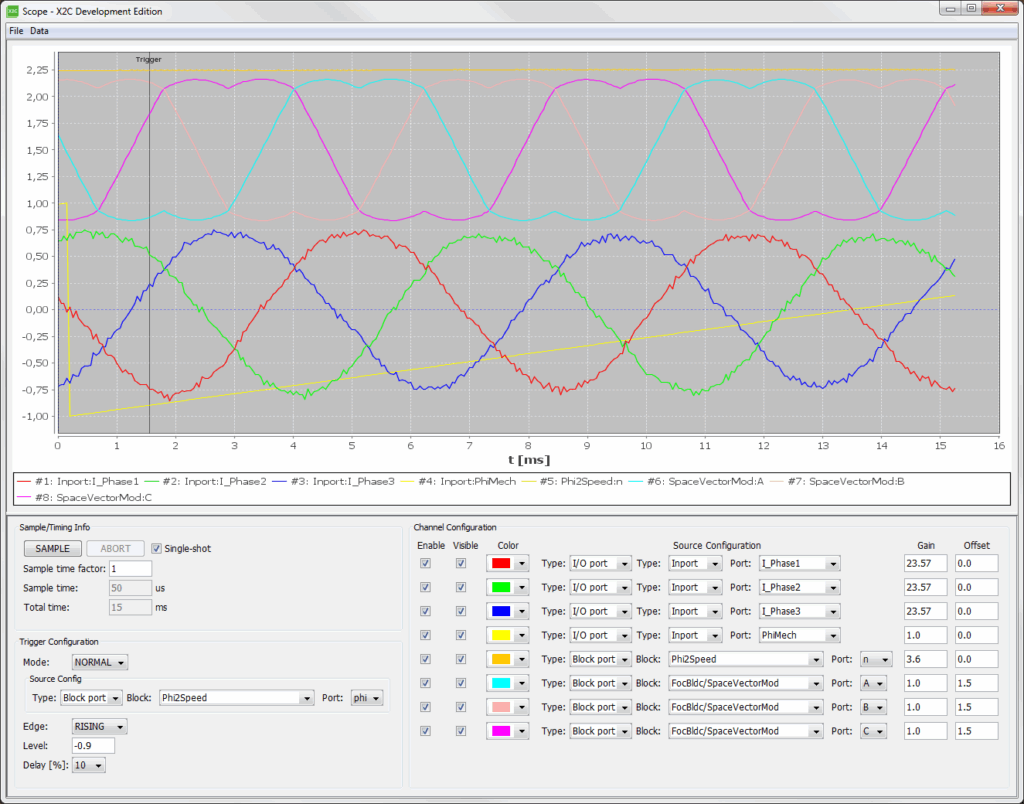Click the t [ms] axis label
Image resolution: width=1024 pixels, height=804 pixels.
[529, 460]
